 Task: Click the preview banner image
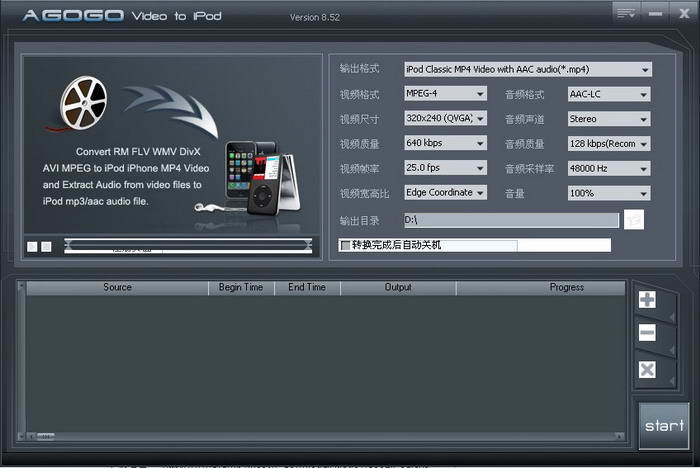click(x=173, y=144)
